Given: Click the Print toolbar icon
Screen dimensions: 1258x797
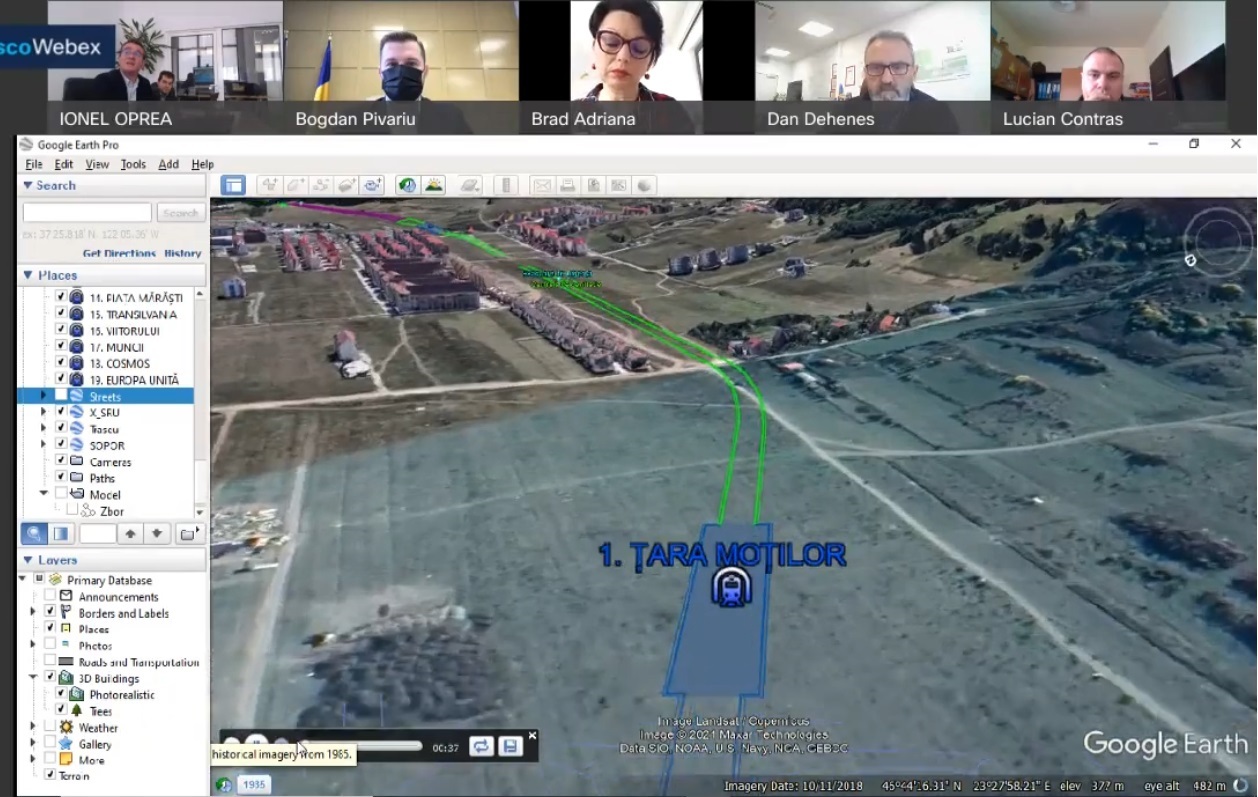Looking at the screenshot, I should point(568,185).
